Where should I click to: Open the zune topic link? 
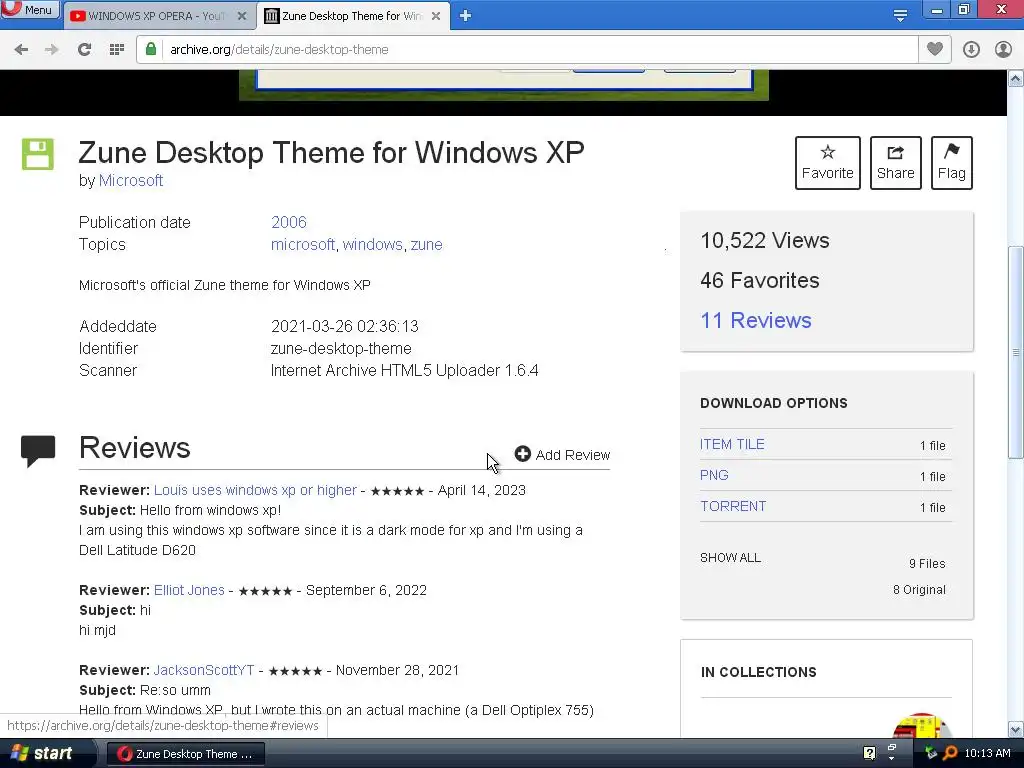point(426,244)
